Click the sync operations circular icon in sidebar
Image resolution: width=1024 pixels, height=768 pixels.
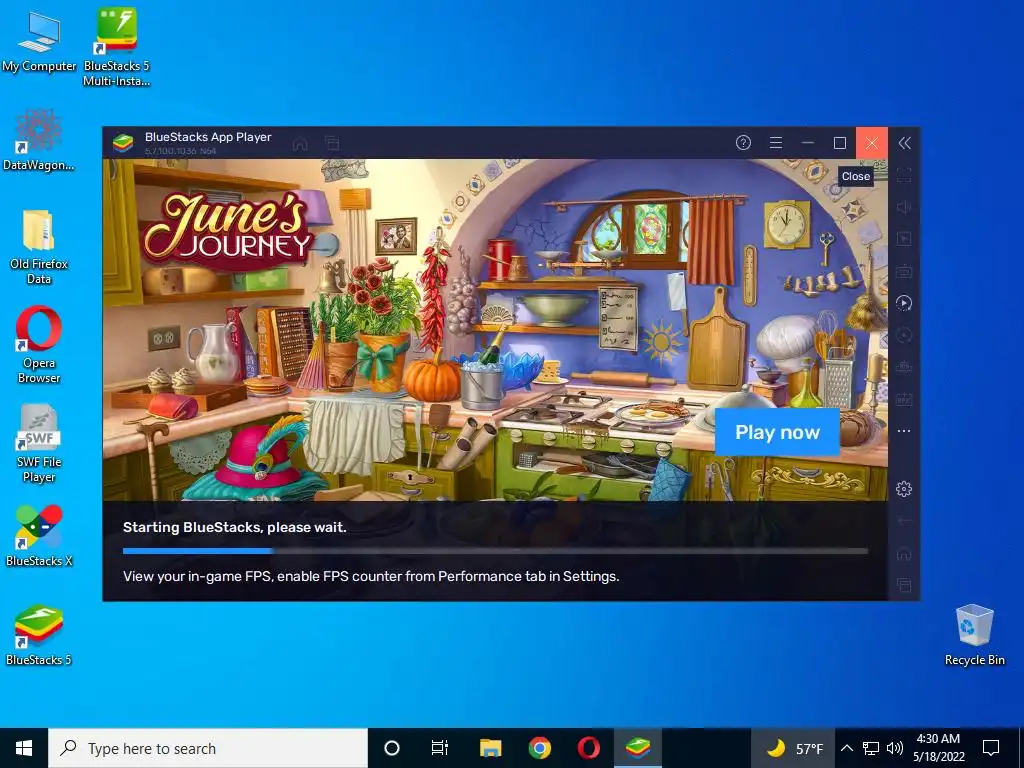[x=904, y=335]
